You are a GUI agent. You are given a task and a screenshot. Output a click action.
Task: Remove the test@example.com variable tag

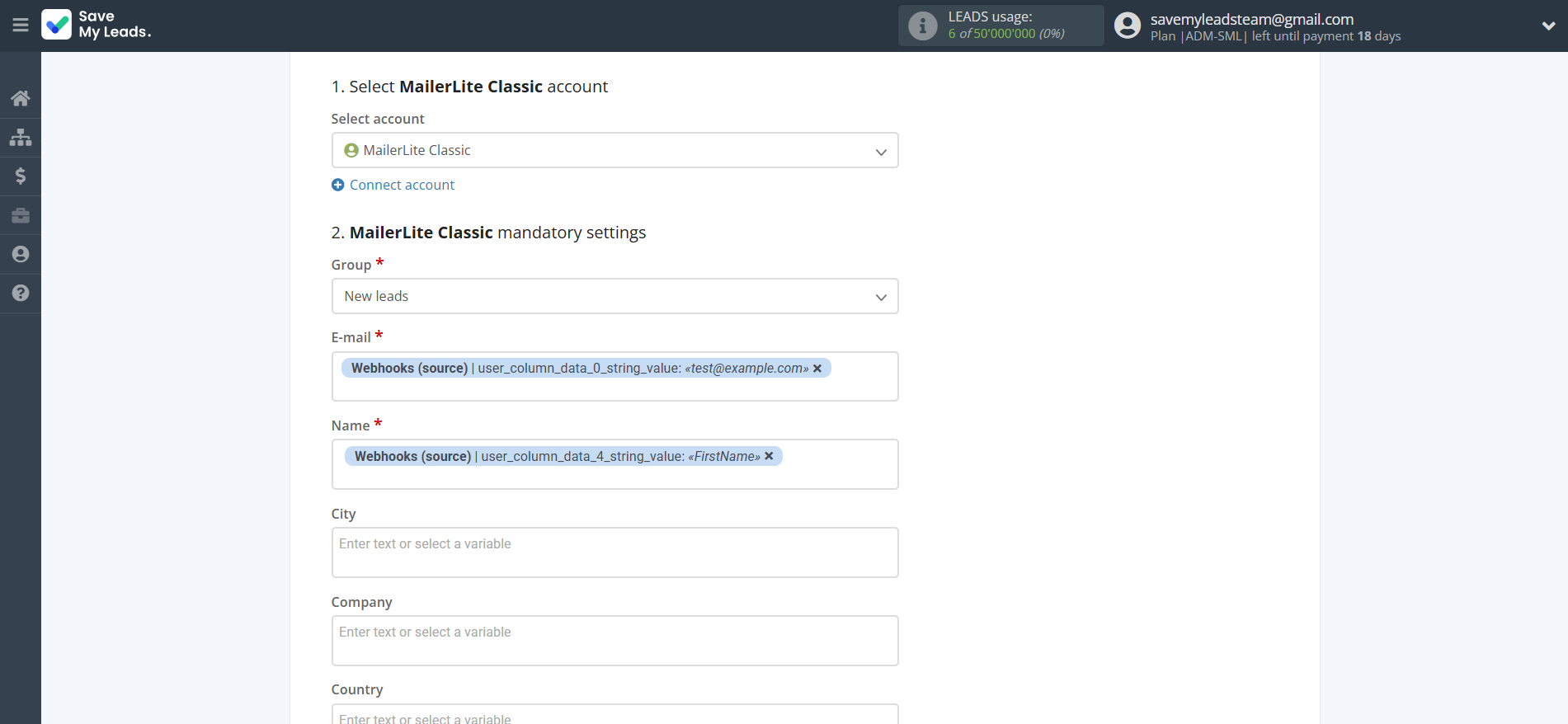(817, 369)
